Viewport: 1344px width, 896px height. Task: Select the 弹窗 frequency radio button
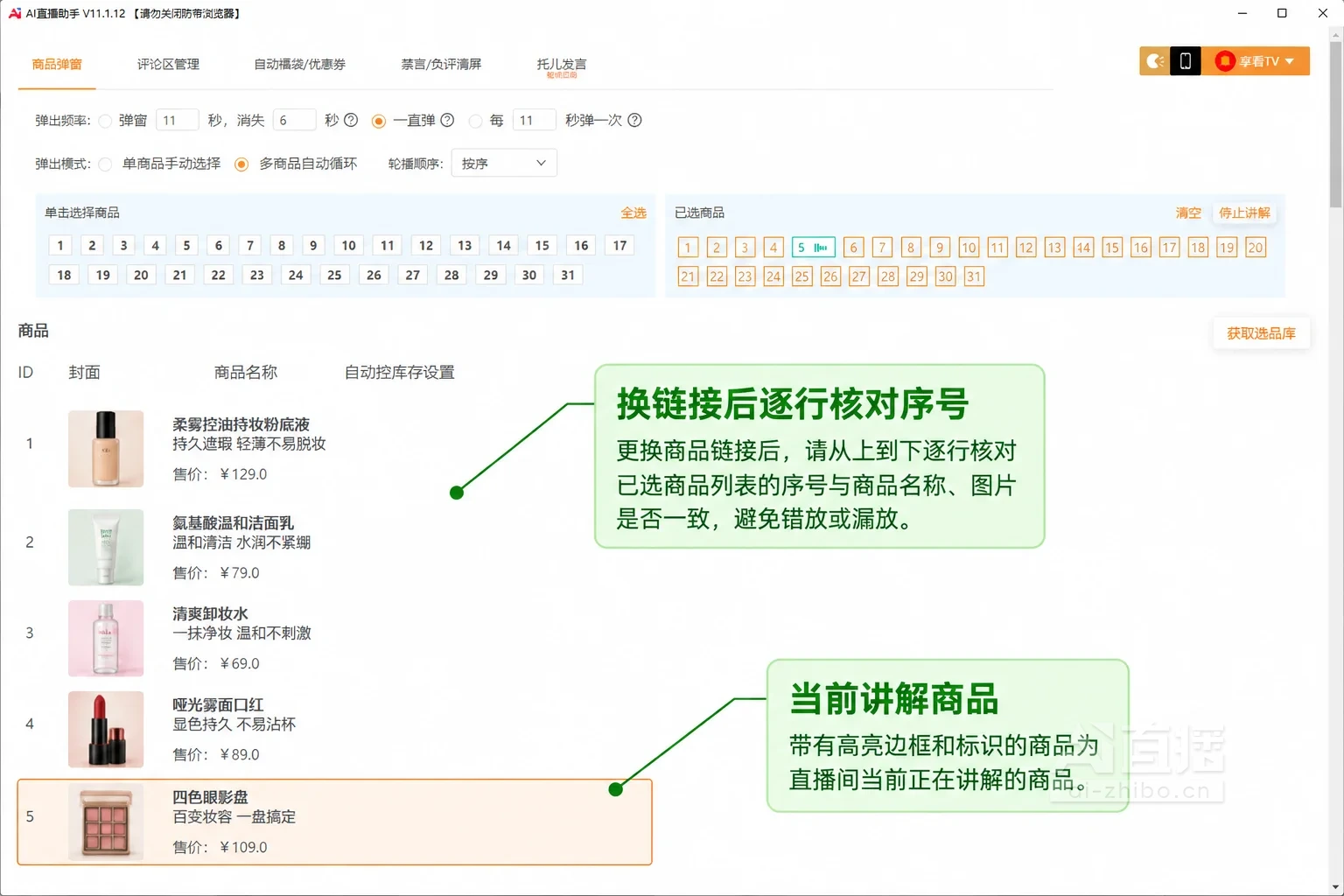(105, 121)
